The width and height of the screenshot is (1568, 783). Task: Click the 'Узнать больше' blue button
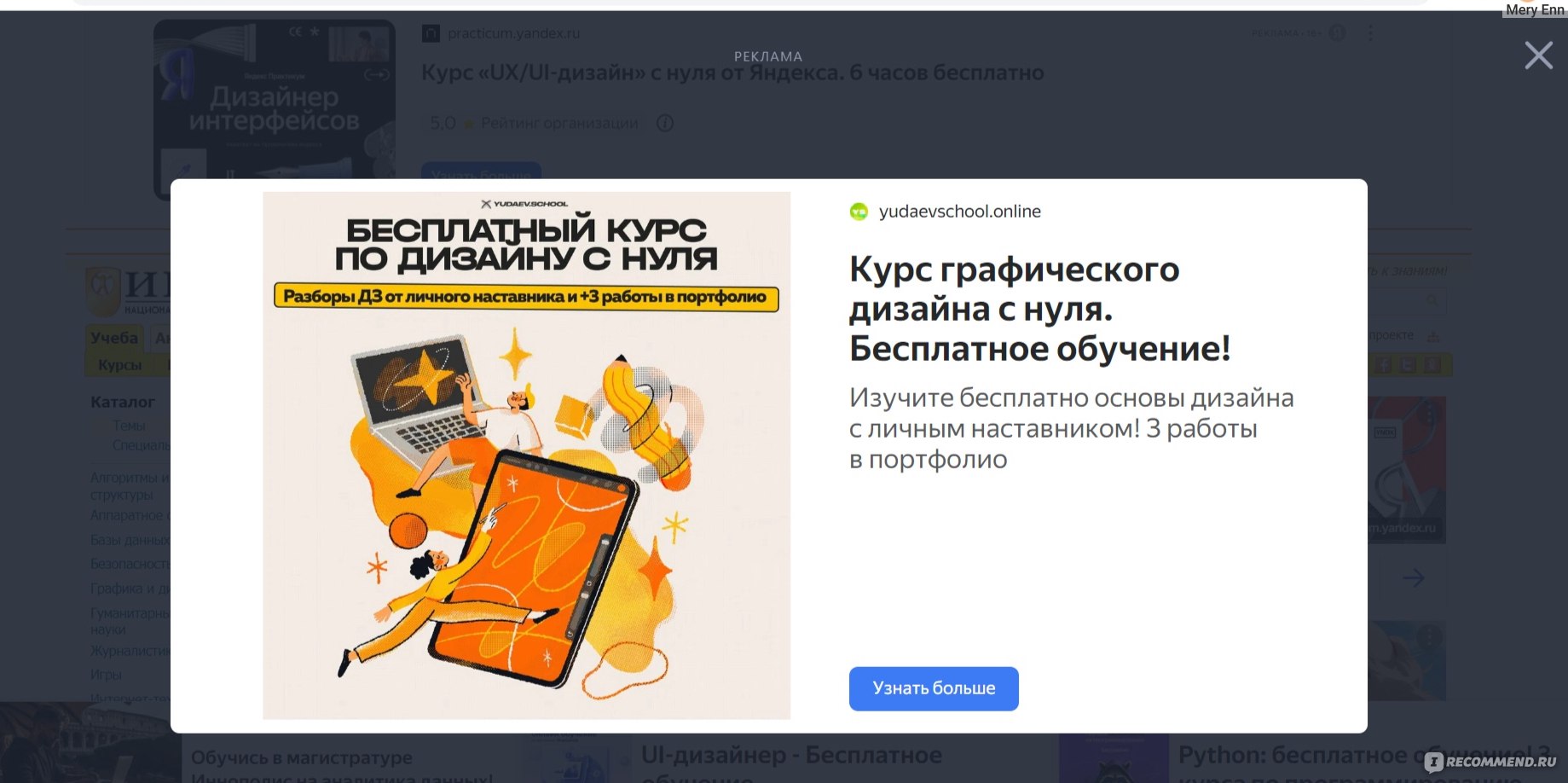934,688
